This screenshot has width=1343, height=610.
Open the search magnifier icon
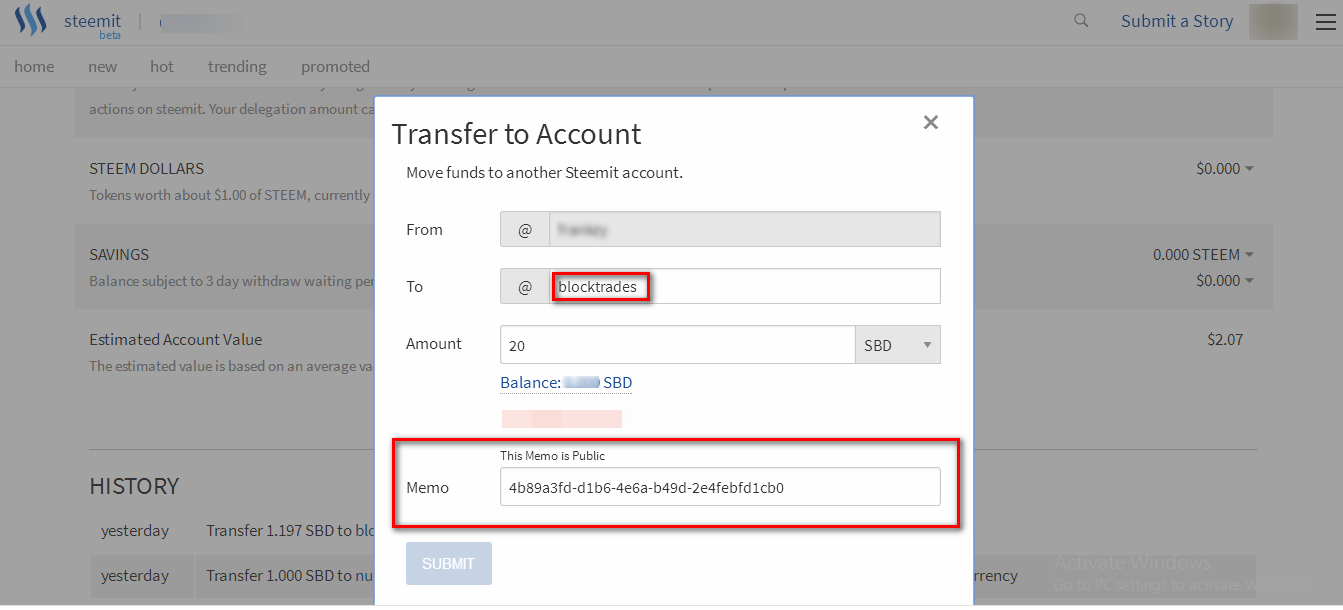(x=1081, y=20)
